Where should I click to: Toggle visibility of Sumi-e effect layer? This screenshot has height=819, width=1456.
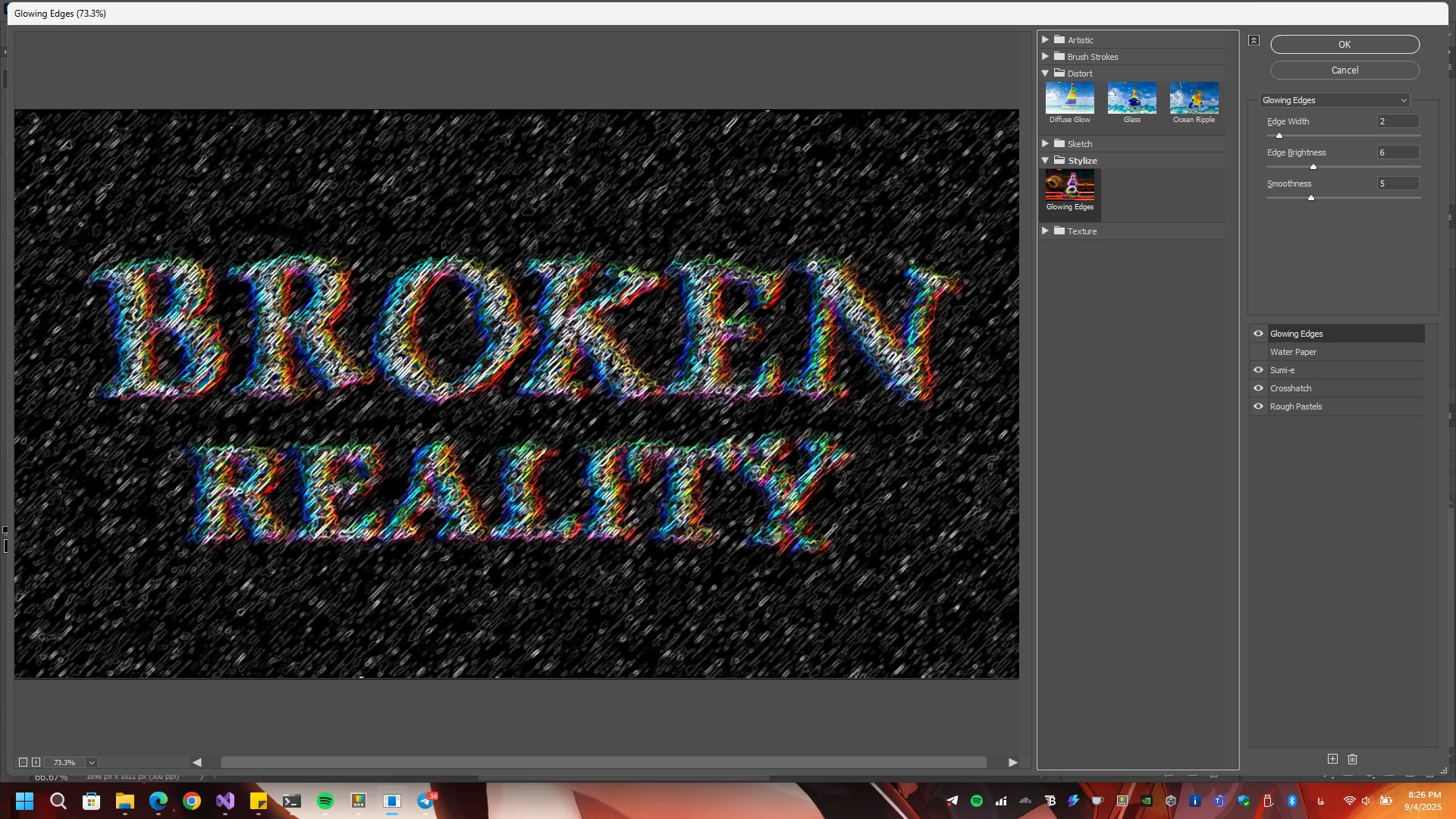tap(1258, 370)
